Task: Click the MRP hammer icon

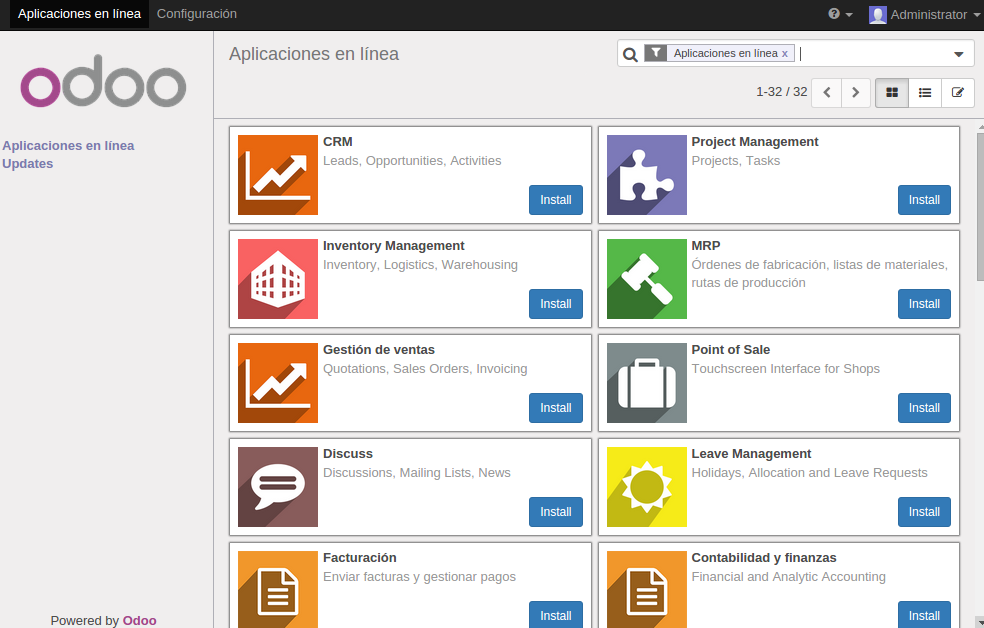Action: pyautogui.click(x=646, y=279)
